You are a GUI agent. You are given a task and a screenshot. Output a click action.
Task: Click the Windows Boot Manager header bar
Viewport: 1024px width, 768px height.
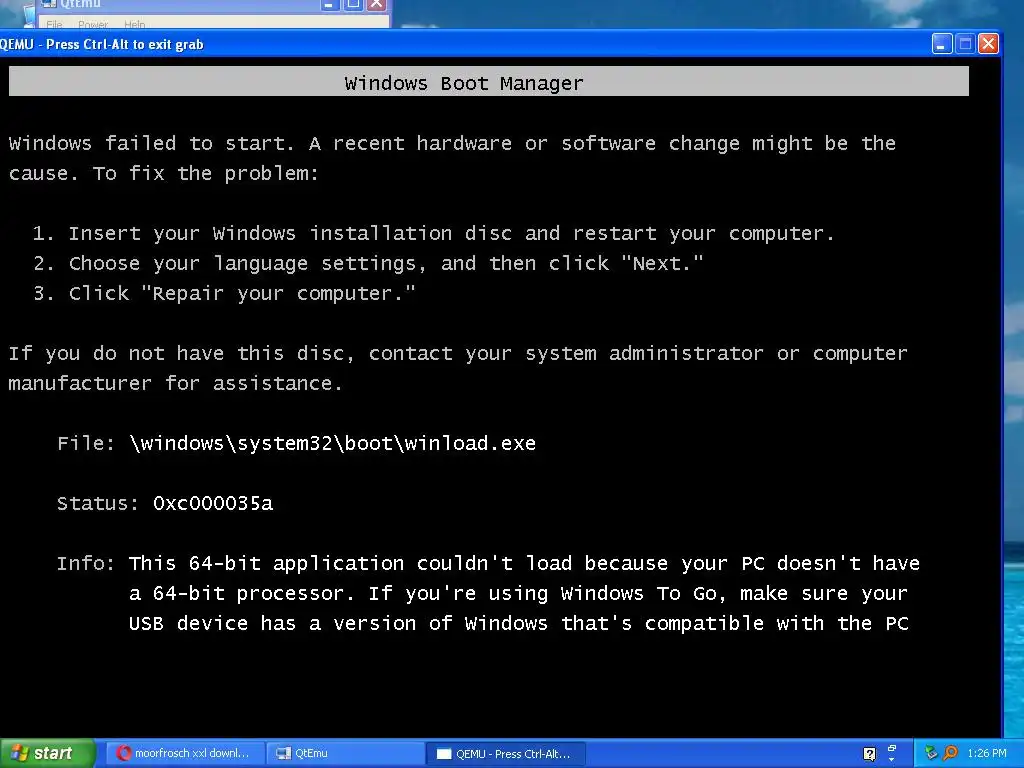[488, 82]
